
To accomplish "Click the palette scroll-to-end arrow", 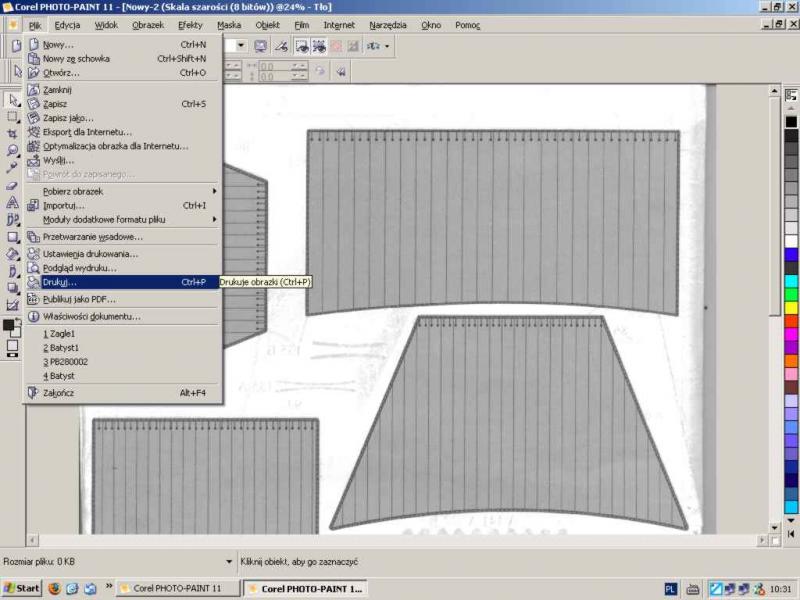I will pos(791,534).
